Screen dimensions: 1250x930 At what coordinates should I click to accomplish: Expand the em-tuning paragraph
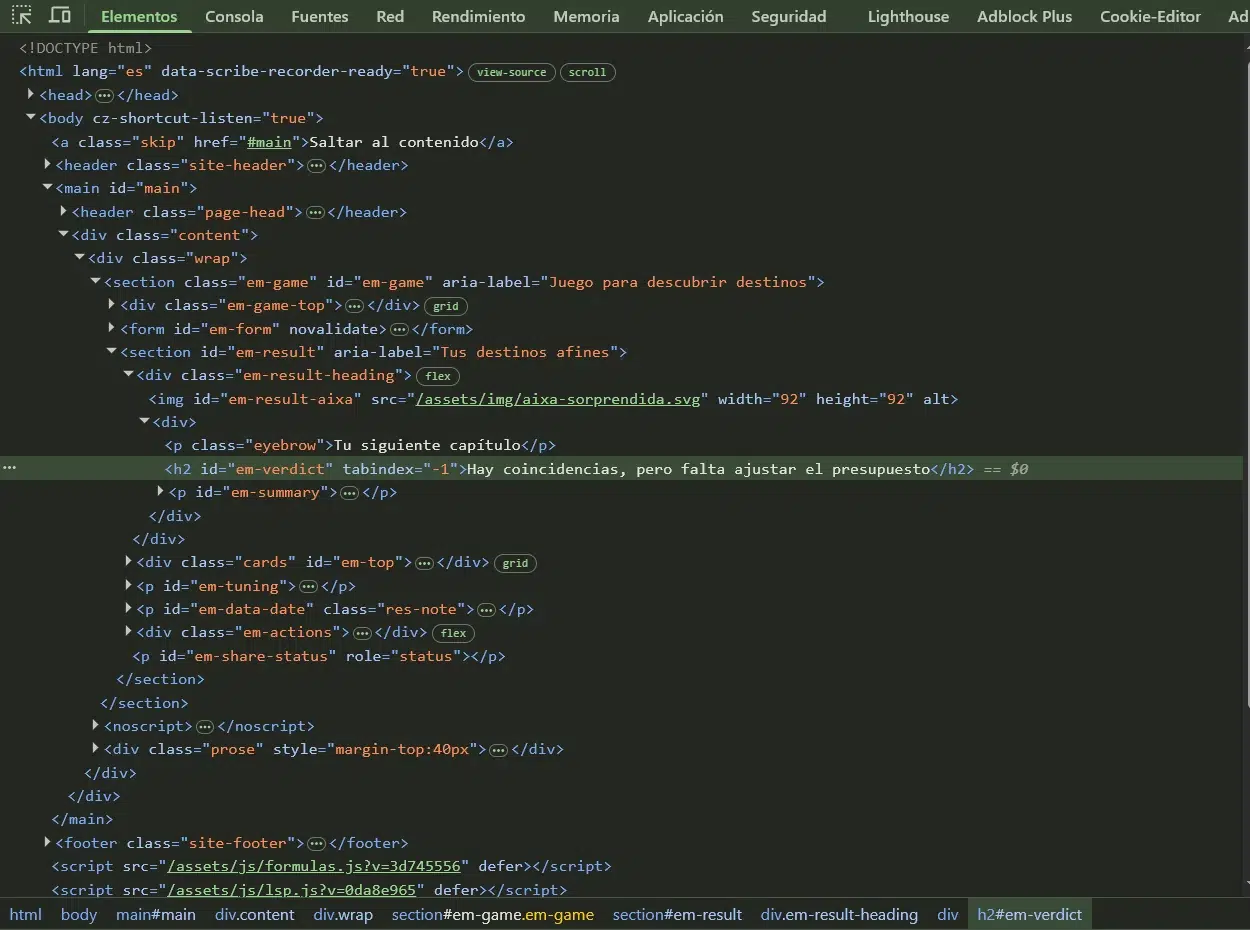click(x=128, y=584)
